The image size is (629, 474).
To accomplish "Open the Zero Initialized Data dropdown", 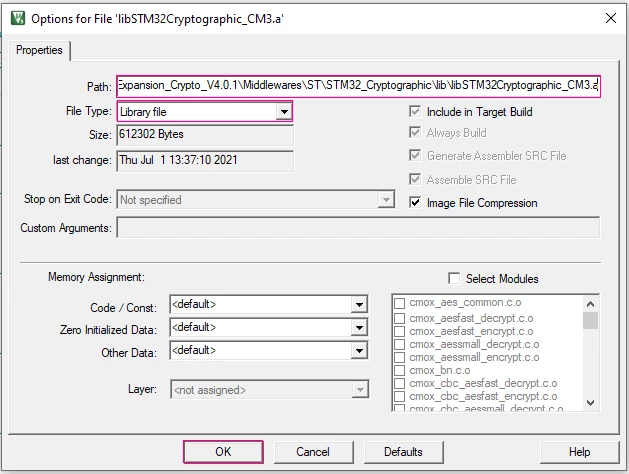I will point(359,328).
